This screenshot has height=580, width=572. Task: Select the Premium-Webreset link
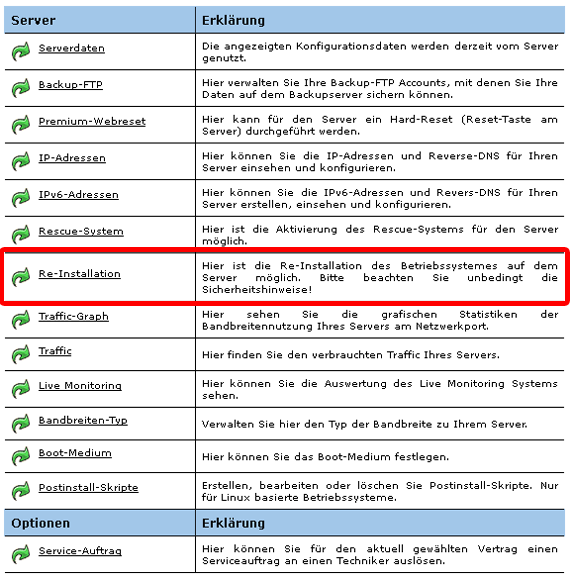coord(92,121)
